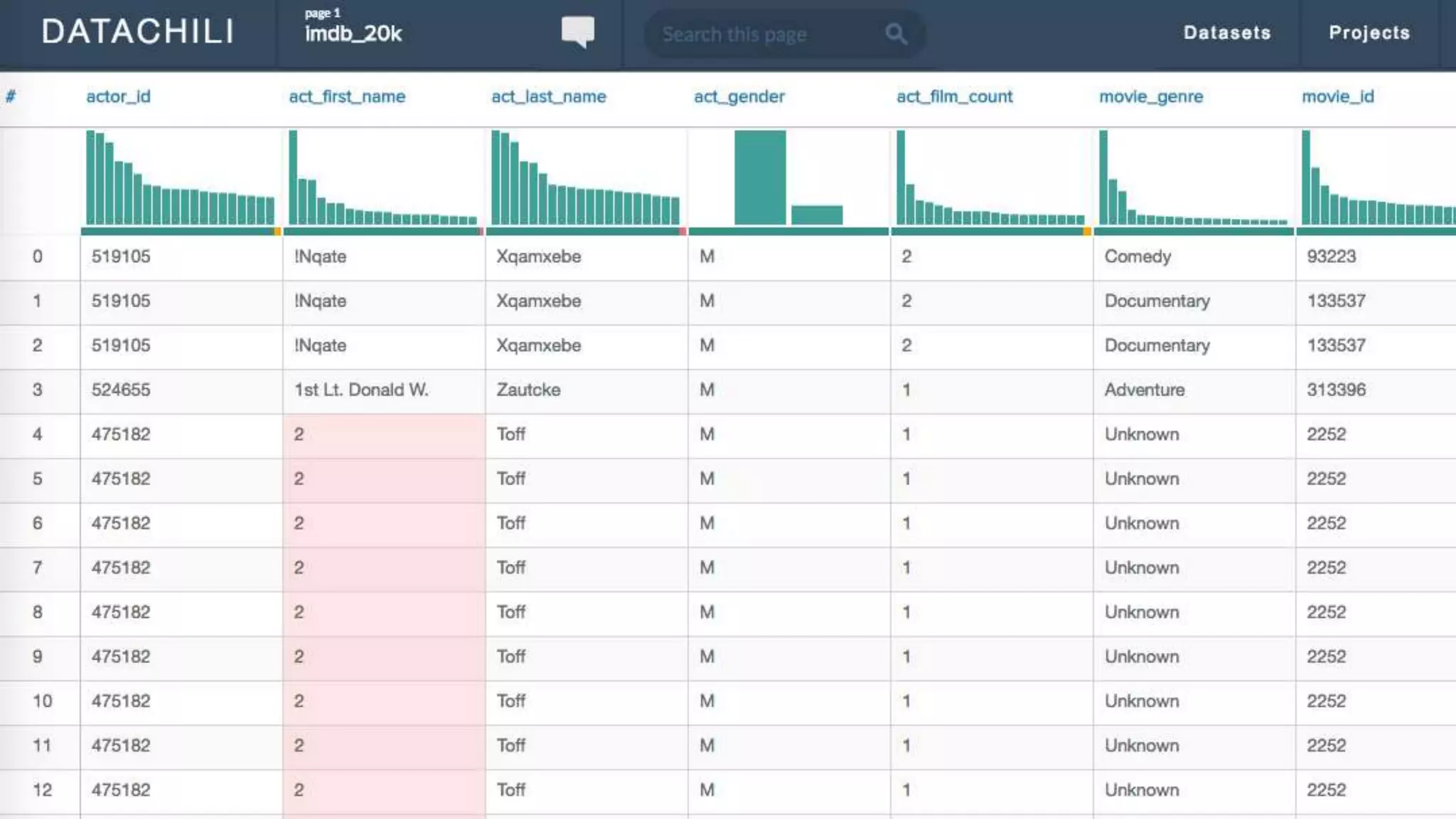
Task: Click the Adventure genre cell
Action: 1144,390
